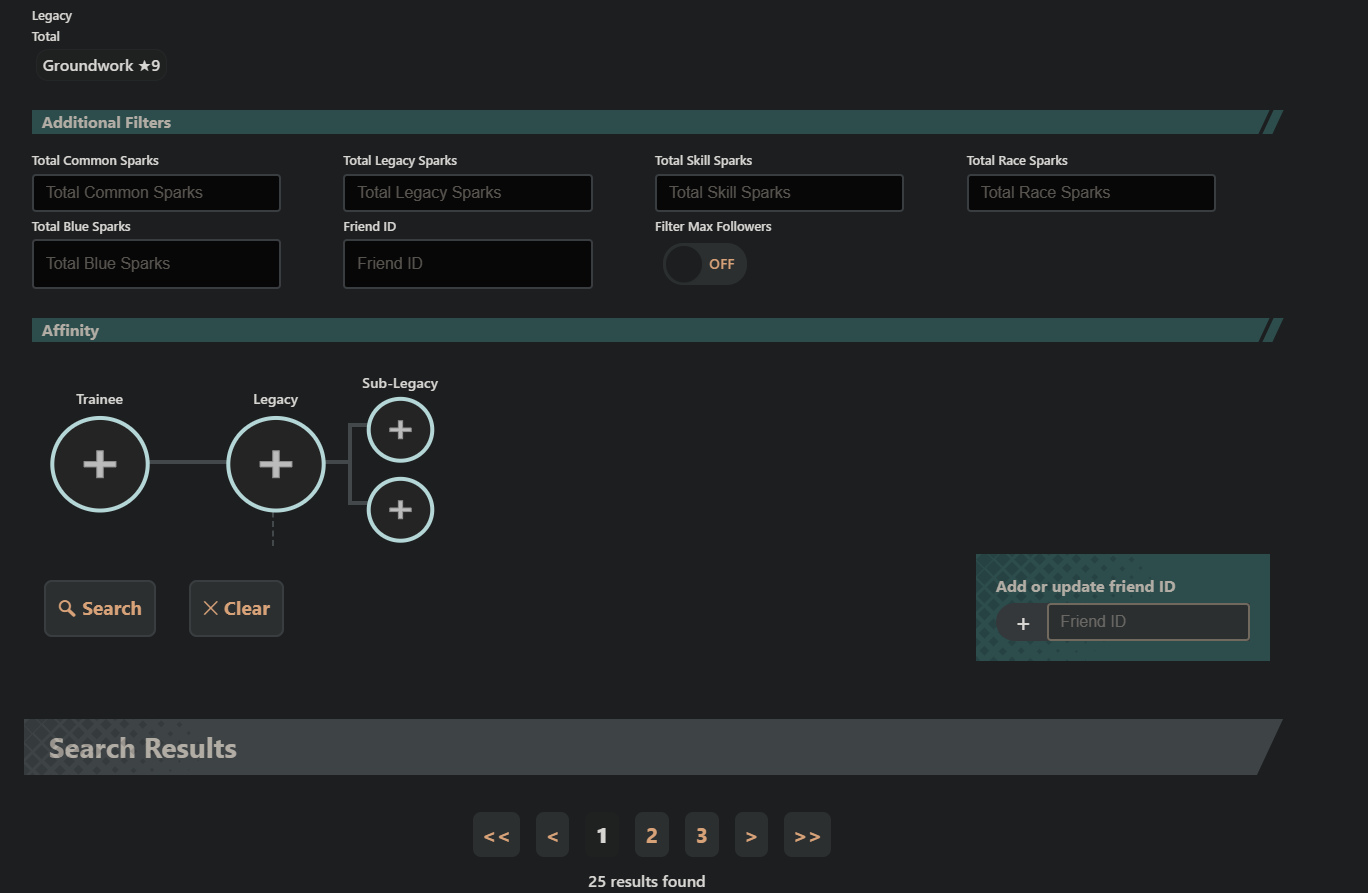1368x893 pixels.
Task: Clear all filters with Clear button
Action: 236,609
